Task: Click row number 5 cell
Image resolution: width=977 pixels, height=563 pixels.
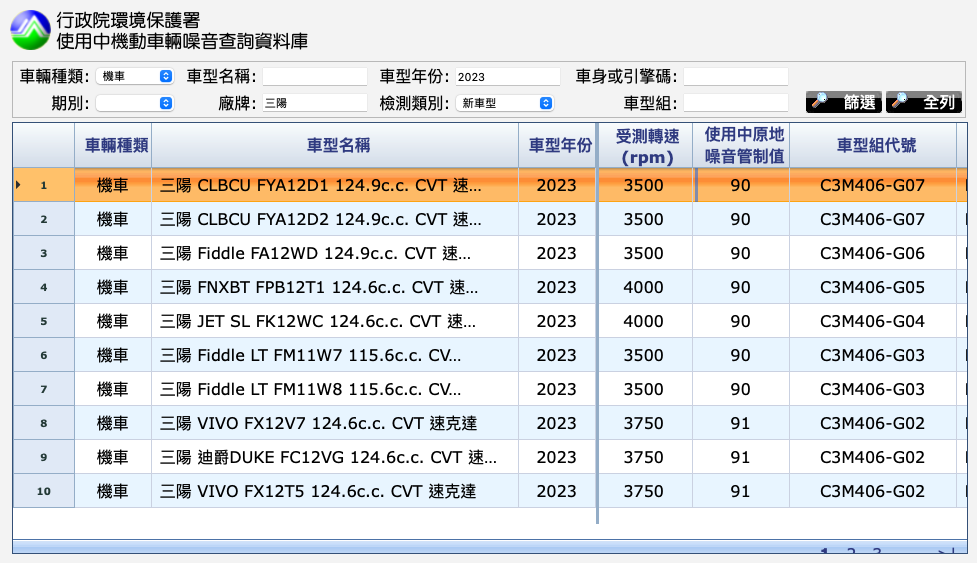Action: click(x=44, y=321)
